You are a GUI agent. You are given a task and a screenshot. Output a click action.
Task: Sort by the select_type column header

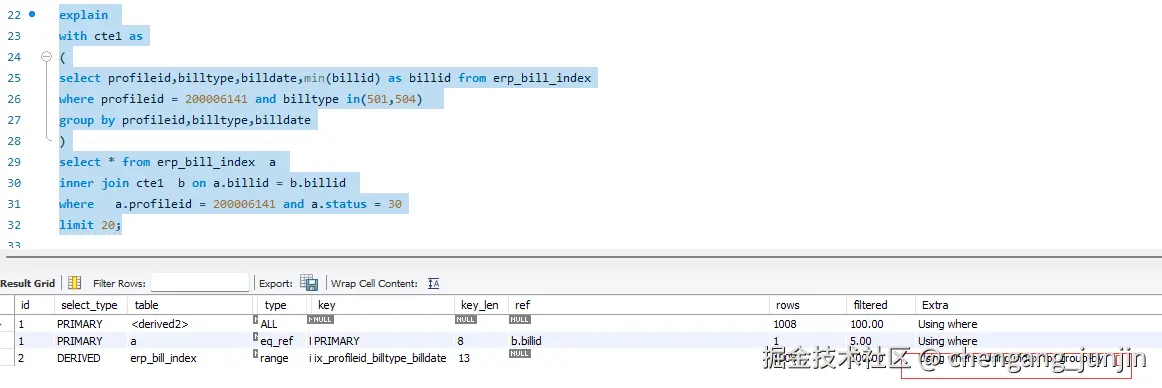tap(89, 305)
